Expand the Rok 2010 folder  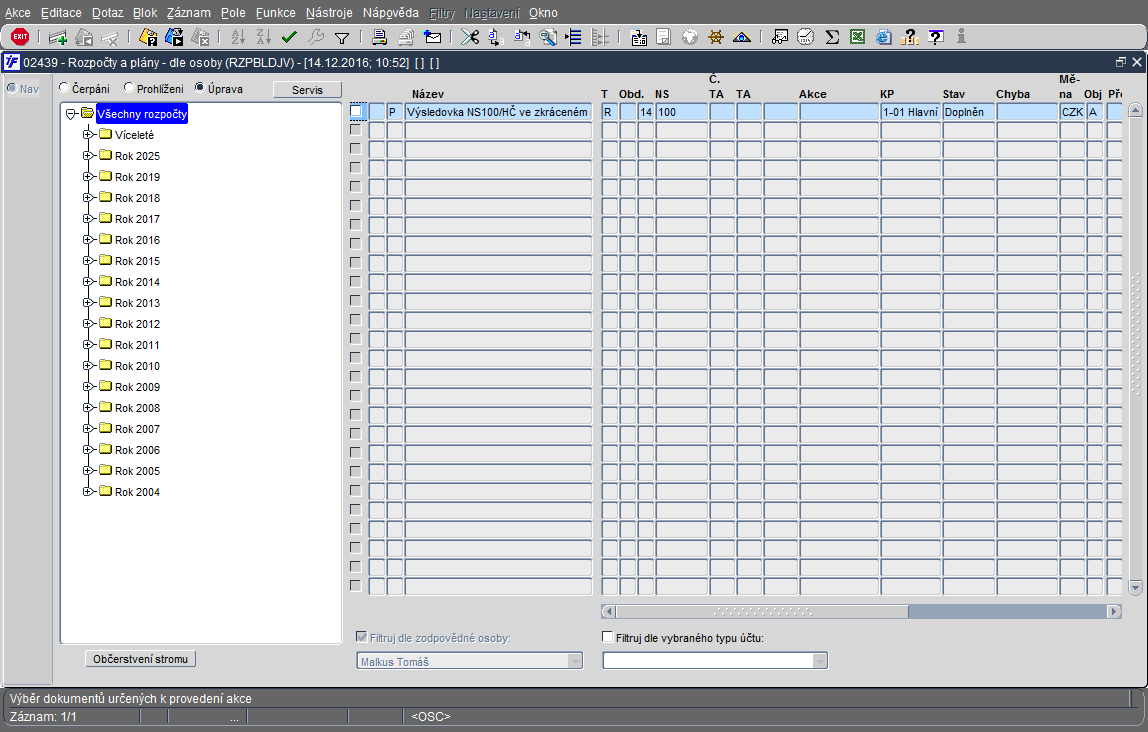(x=88, y=365)
